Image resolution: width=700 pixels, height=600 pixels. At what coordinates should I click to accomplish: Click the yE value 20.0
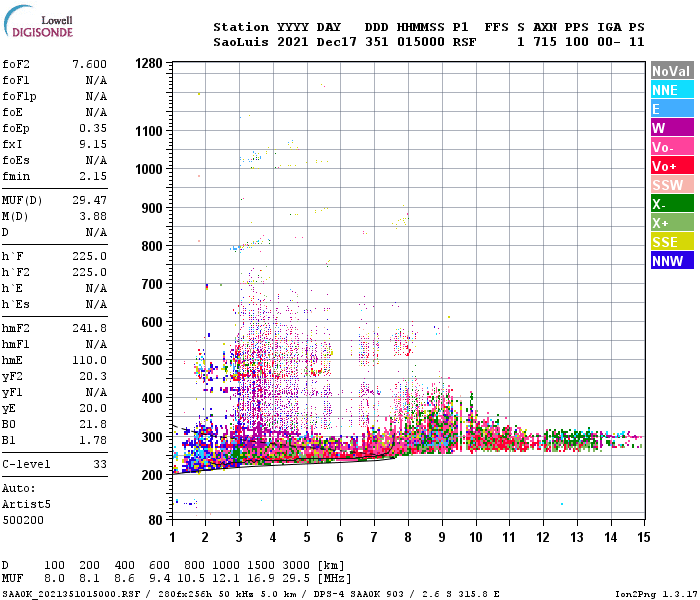pos(93,408)
